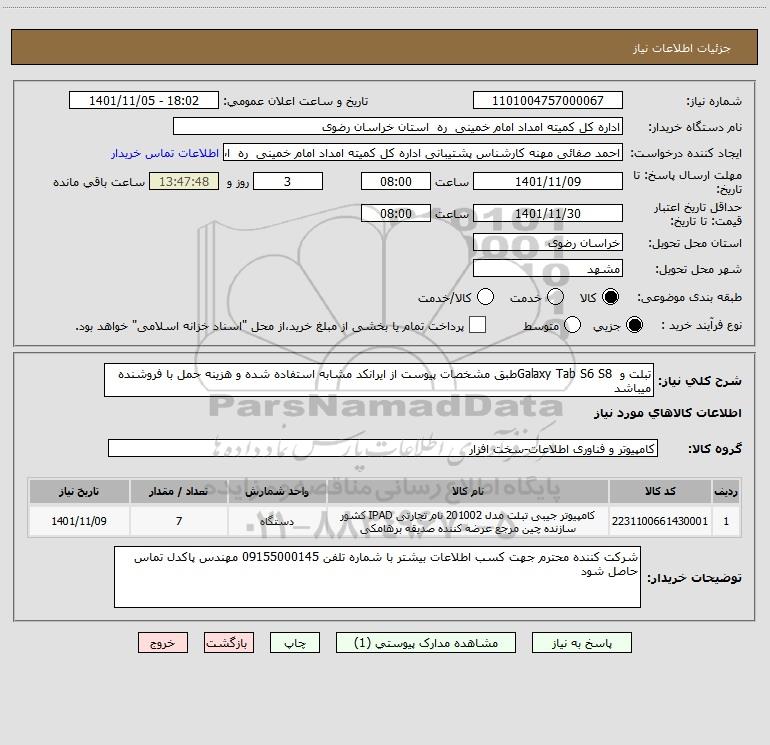Screen dimensions: 770x745
Task: Choose the متوسط purchase process option
Action: coord(573,325)
